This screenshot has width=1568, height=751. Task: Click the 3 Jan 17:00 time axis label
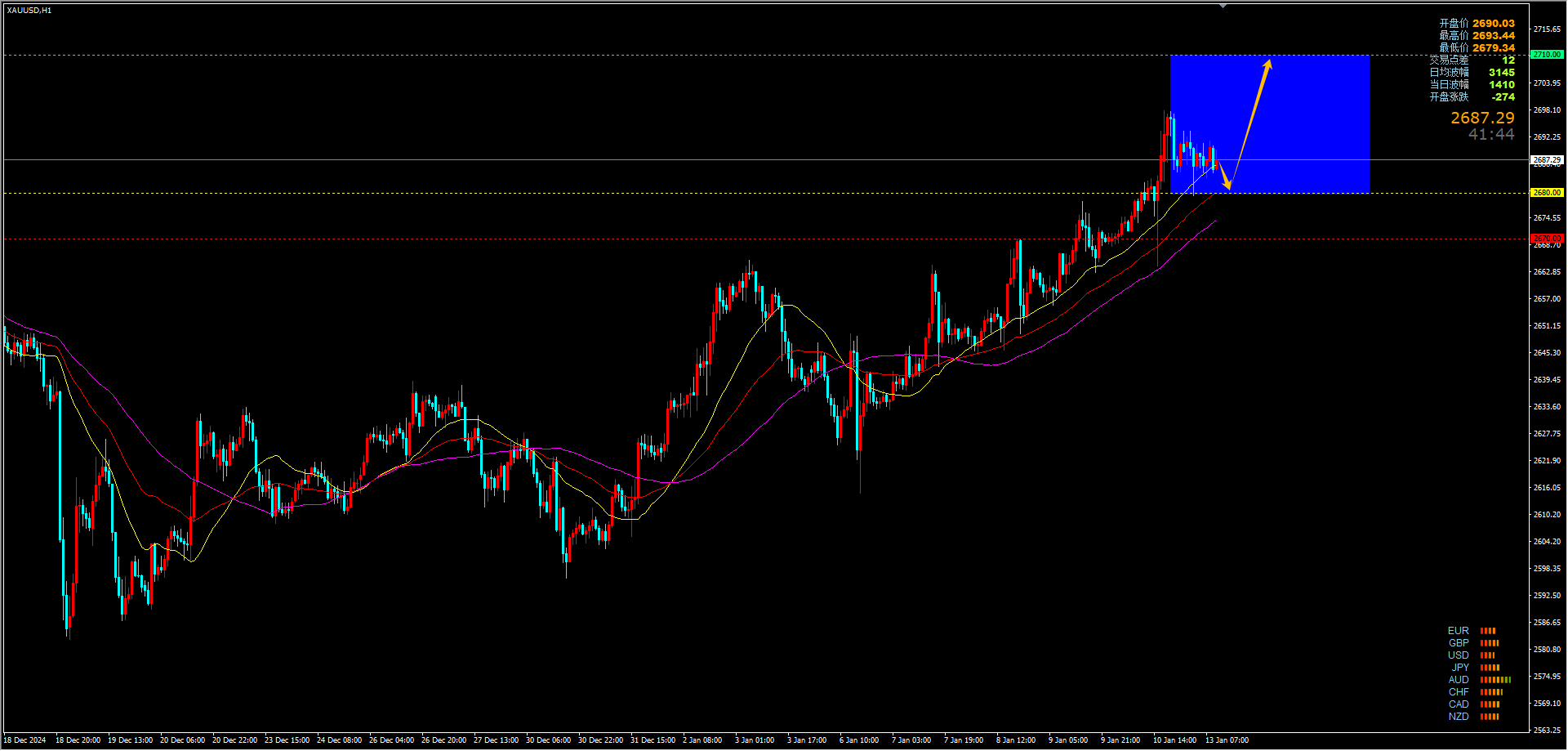tap(807, 740)
